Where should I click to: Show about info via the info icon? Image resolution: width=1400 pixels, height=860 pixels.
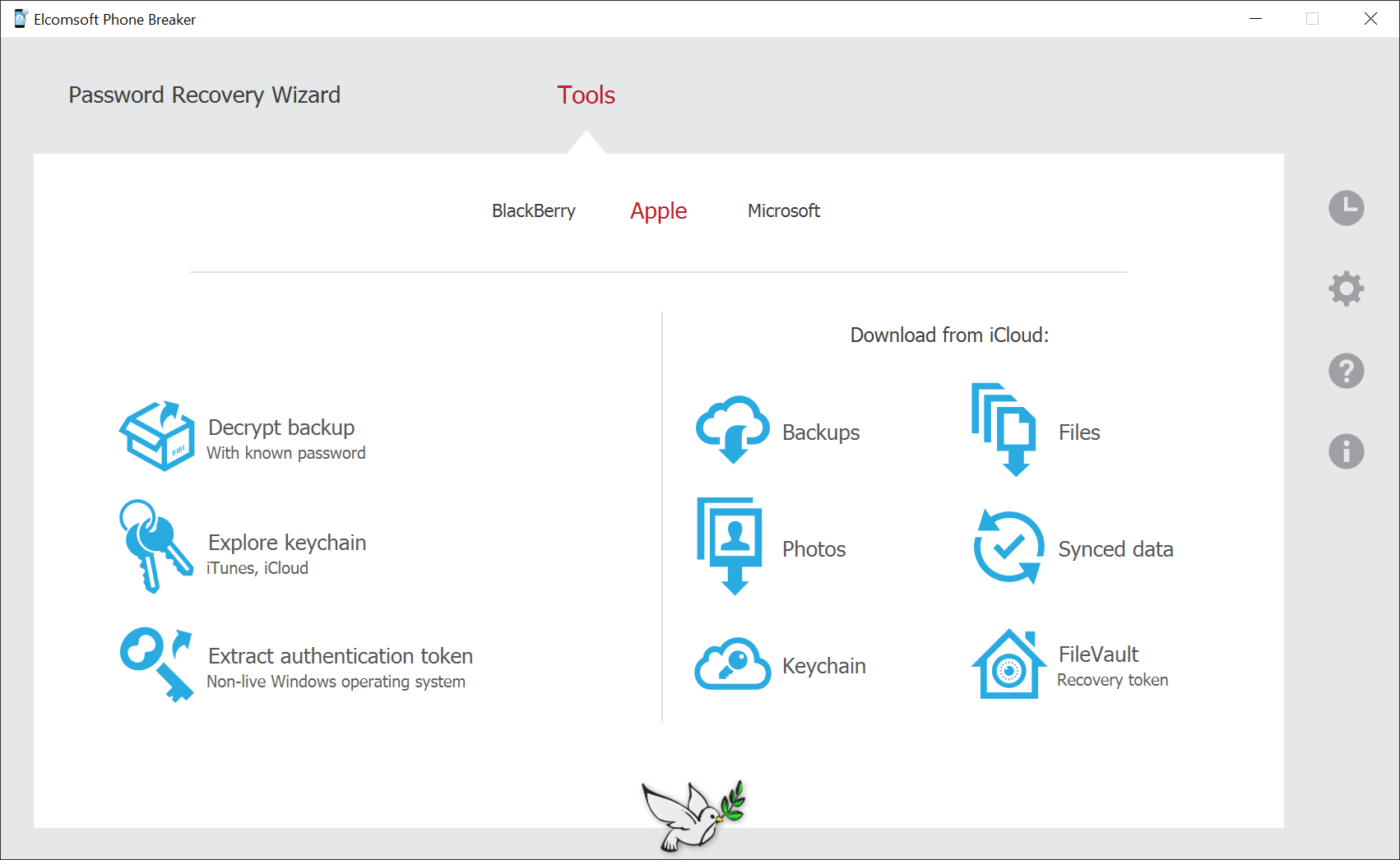1347,451
